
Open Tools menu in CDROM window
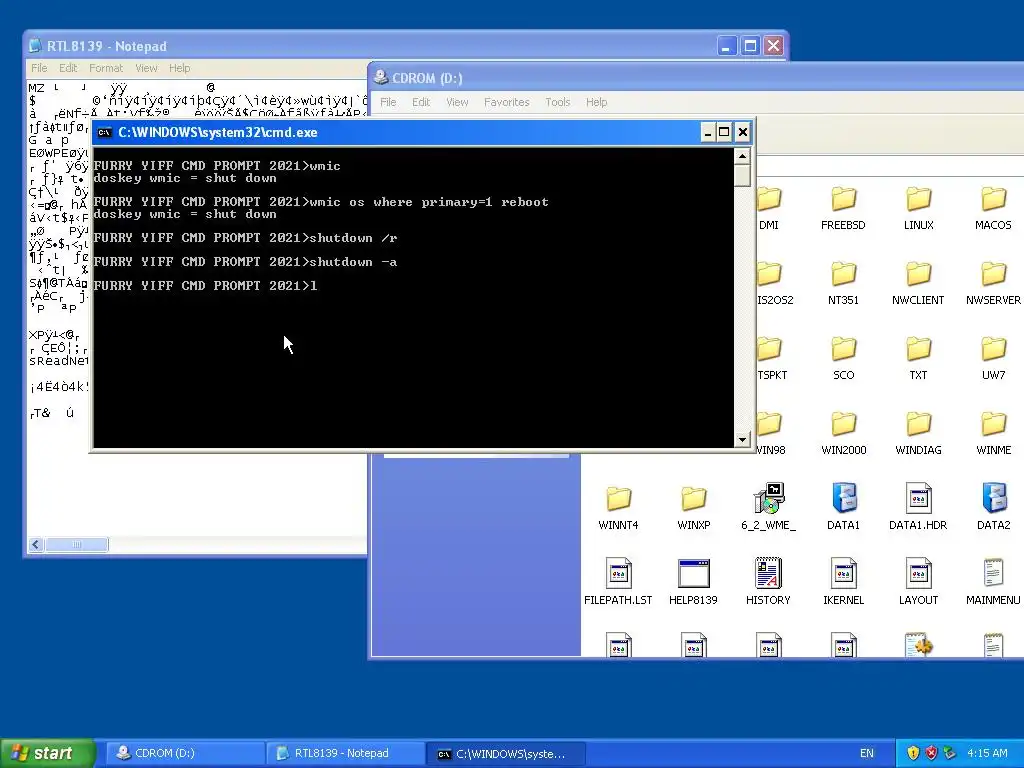558,102
